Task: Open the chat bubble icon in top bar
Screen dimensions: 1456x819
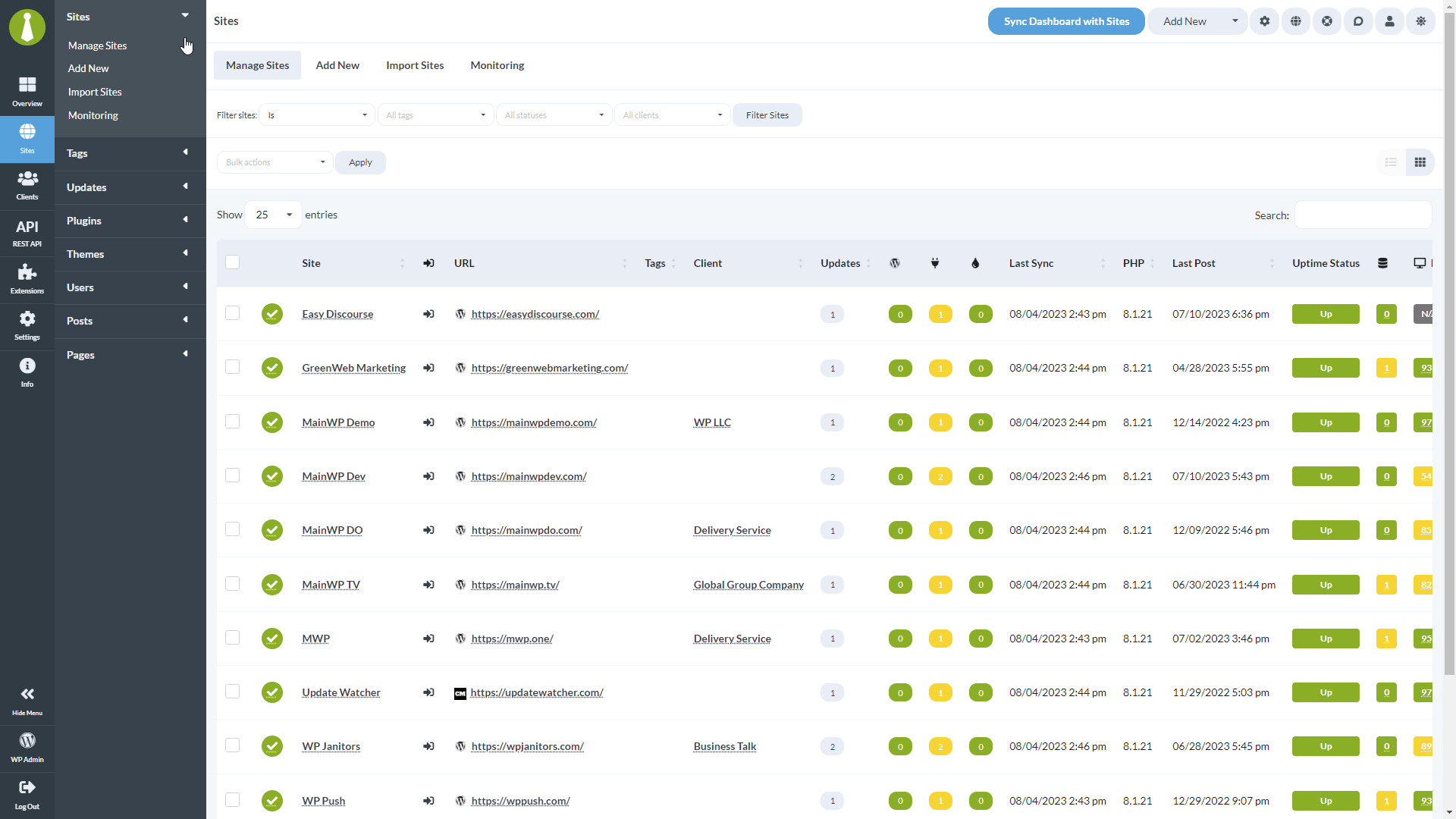Action: (1358, 21)
